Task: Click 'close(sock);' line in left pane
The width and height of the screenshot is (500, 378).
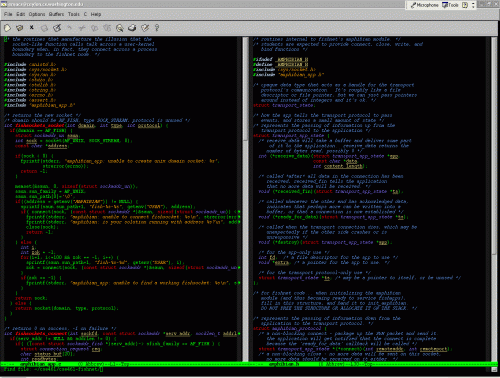Action: 42,227
